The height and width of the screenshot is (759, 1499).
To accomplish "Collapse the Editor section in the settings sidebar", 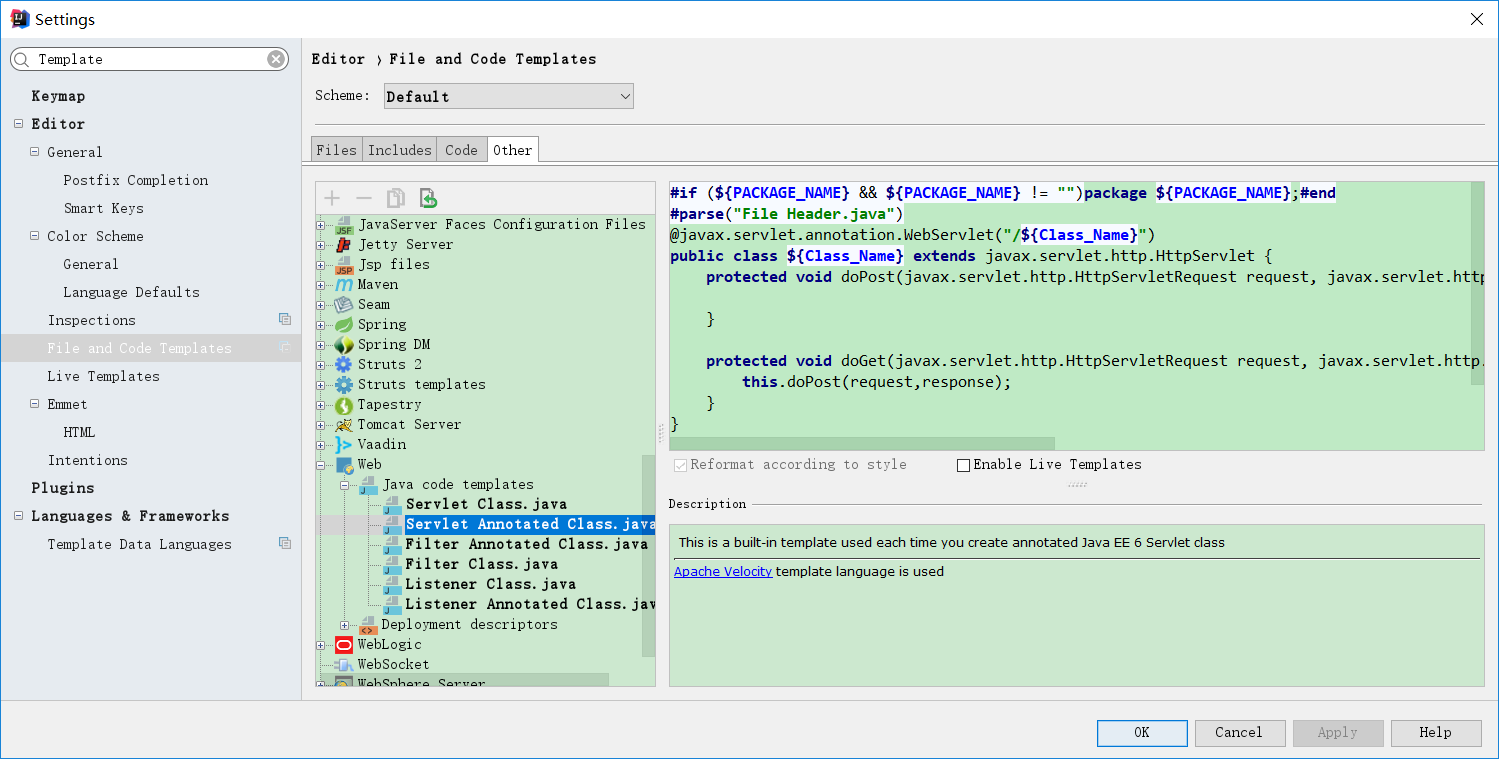I will tap(19, 124).
